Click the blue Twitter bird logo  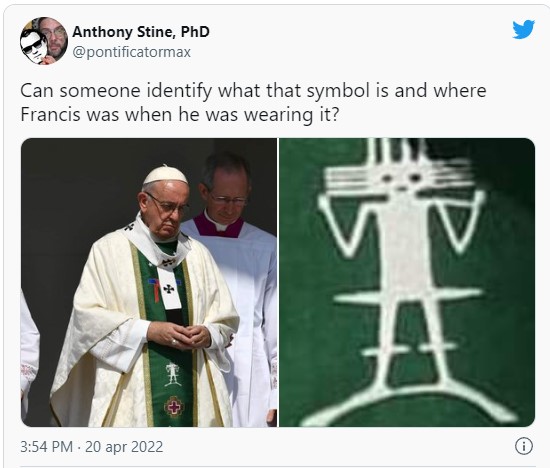523,29
